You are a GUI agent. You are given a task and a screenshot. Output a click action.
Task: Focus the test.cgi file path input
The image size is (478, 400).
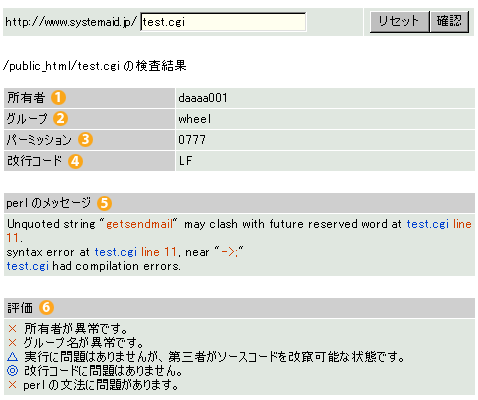tap(223, 22)
